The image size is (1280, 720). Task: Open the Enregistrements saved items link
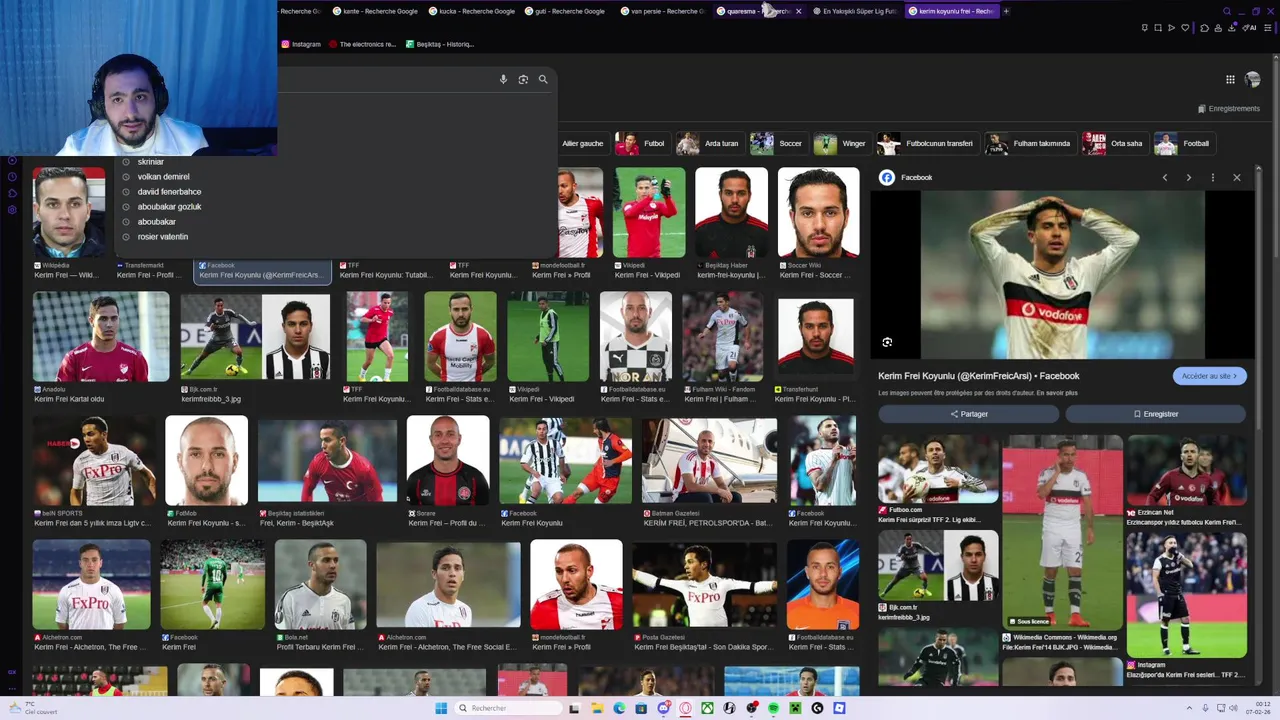click(x=1228, y=108)
